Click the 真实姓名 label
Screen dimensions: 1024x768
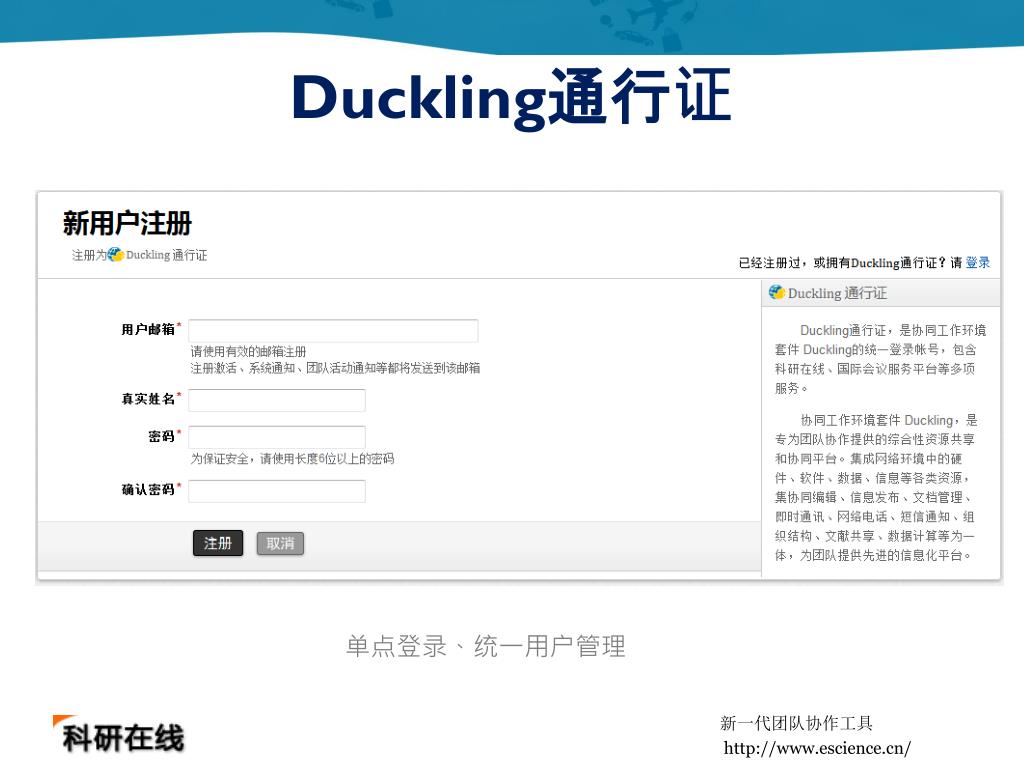pyautogui.click(x=148, y=398)
